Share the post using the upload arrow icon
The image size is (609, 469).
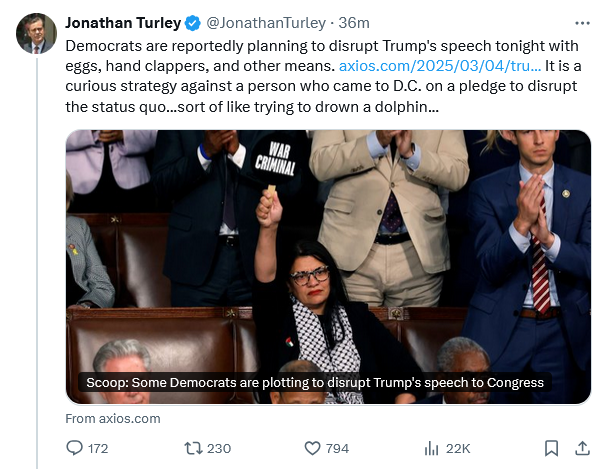(x=582, y=448)
